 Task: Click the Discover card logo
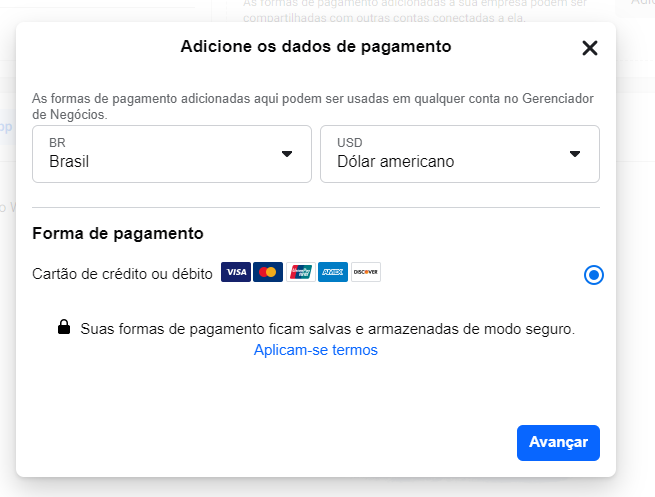coord(366,272)
